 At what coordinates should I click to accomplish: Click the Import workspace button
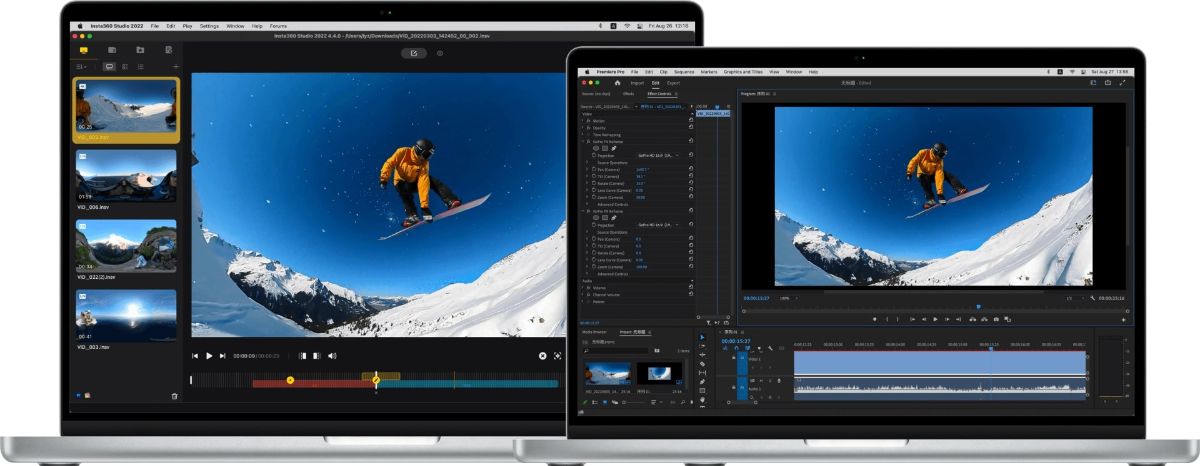[x=637, y=83]
